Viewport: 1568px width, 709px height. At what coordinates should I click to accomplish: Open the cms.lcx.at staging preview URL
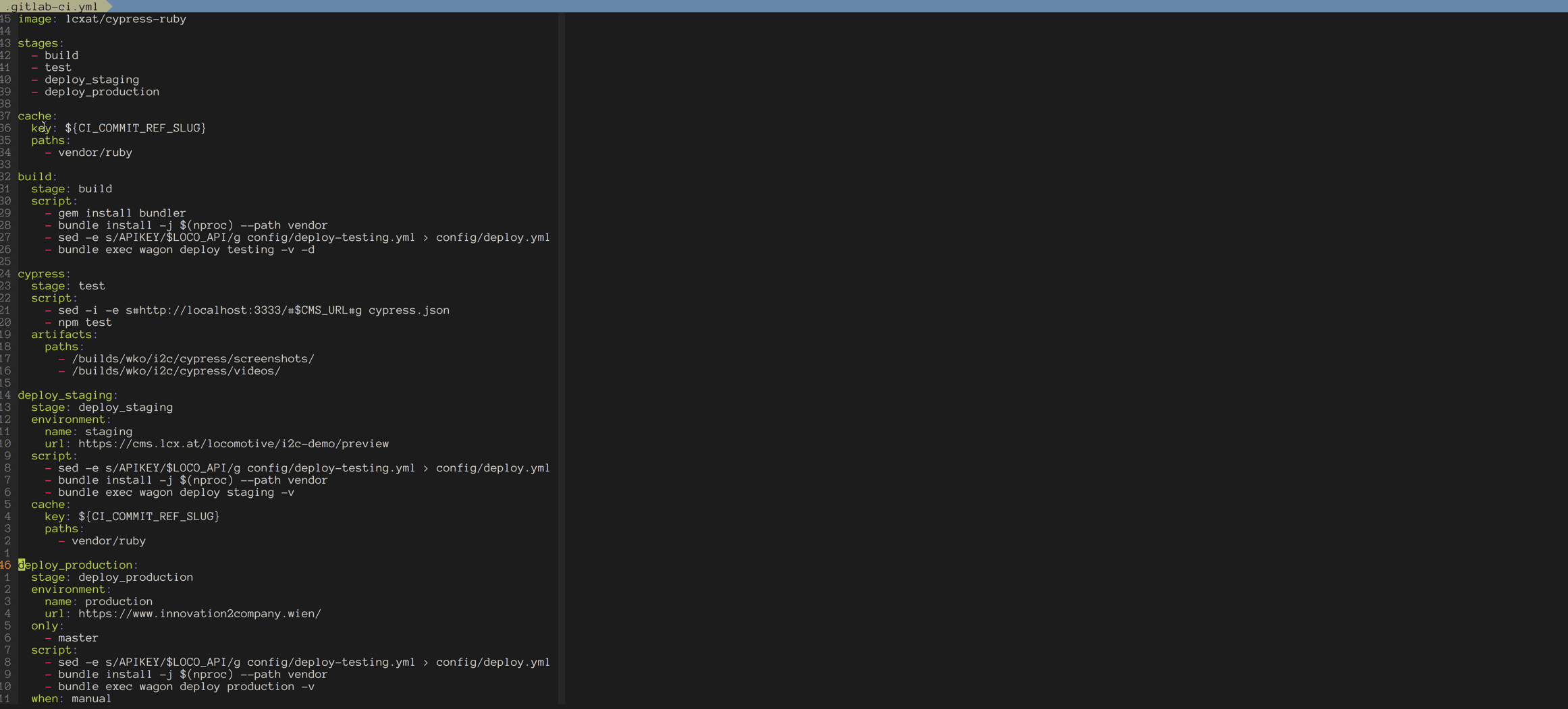click(x=233, y=444)
